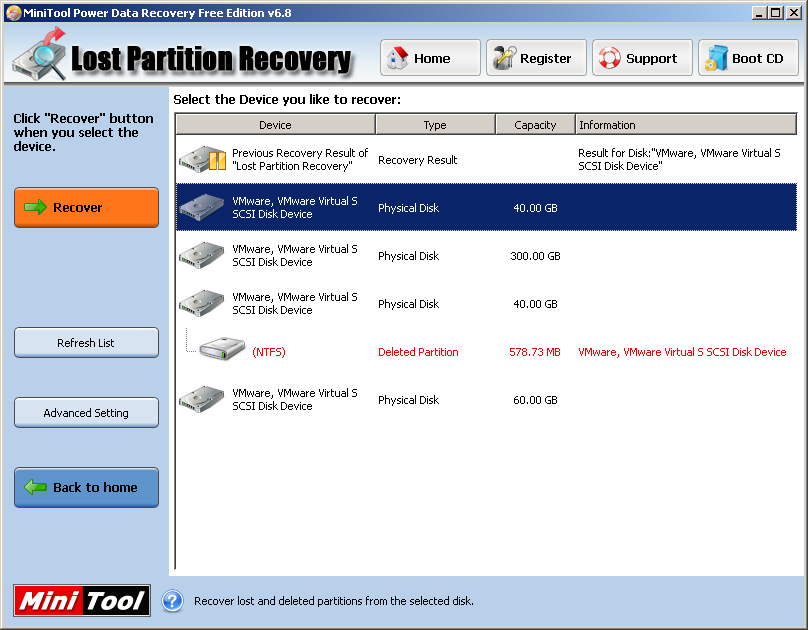The height and width of the screenshot is (630, 808).
Task: Click the '60.00 GB' capacity value
Action: coord(535,400)
